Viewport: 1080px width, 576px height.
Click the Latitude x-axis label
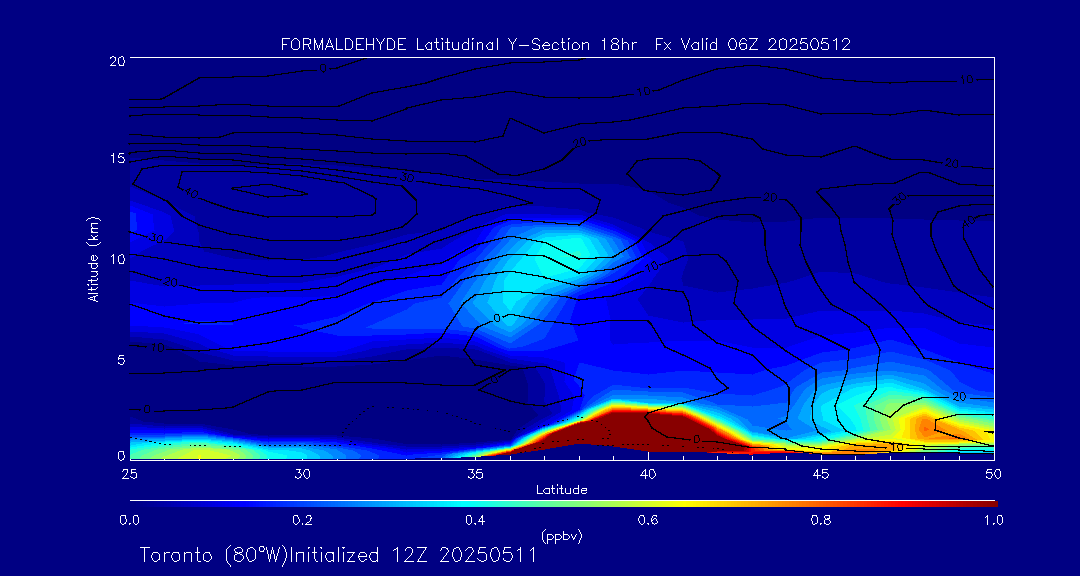(x=561, y=489)
